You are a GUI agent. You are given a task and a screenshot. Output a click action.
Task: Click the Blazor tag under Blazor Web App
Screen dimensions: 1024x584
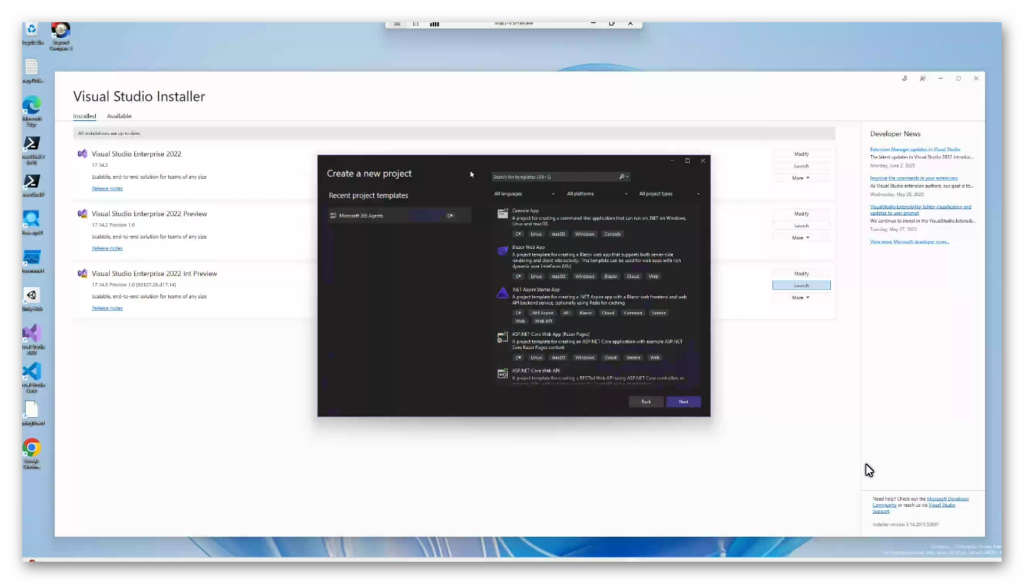(610, 276)
